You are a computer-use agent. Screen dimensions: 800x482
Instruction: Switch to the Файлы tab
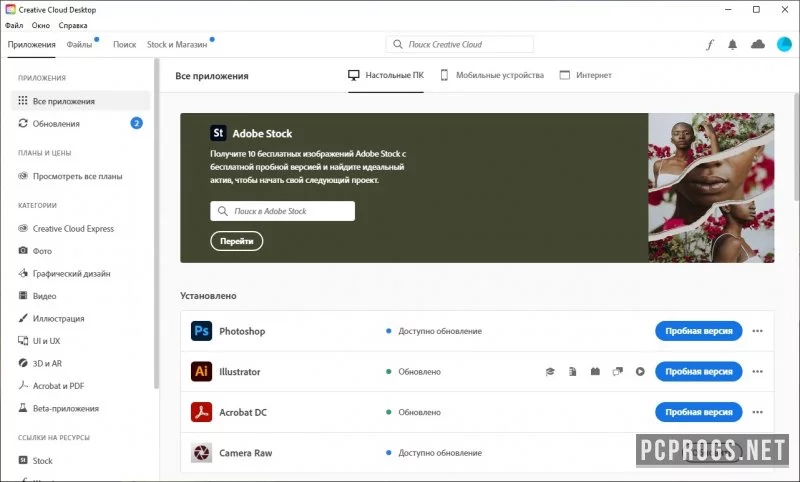79,44
